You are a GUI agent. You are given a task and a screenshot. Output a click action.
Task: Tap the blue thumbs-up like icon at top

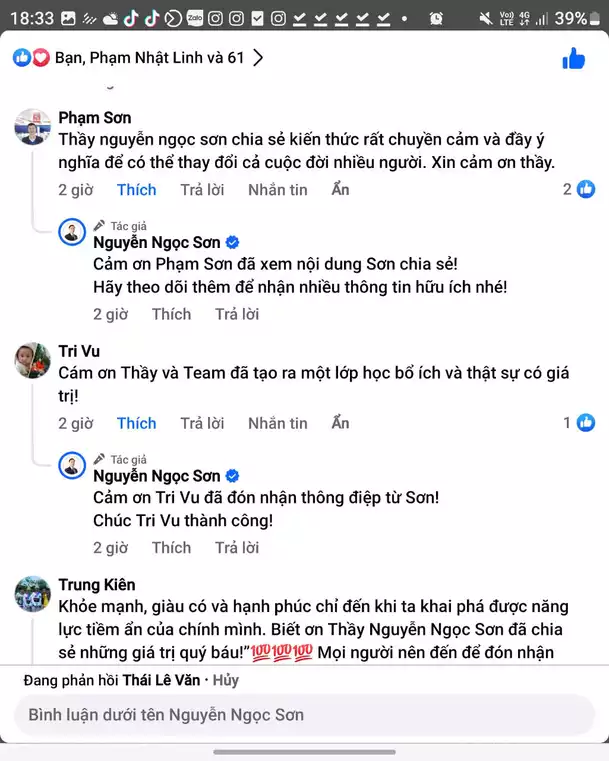pyautogui.click(x=573, y=59)
